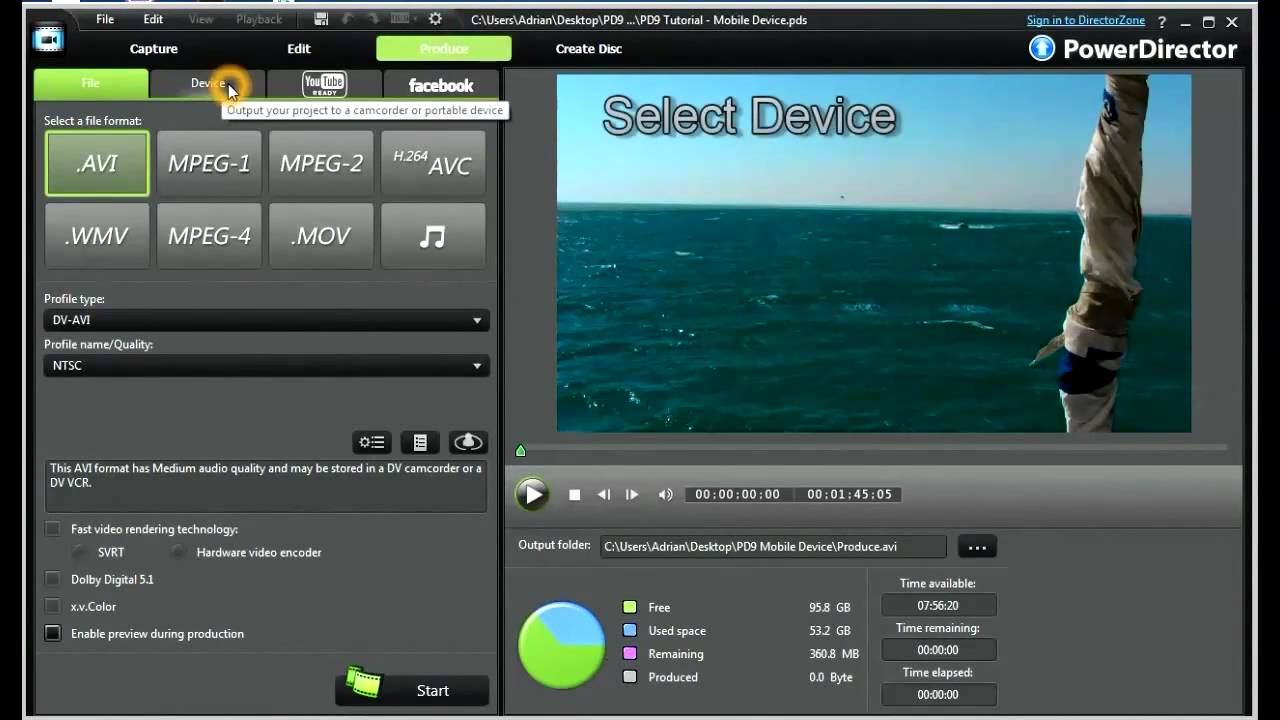
Task: Select the .AVI file format
Action: [x=97, y=163]
